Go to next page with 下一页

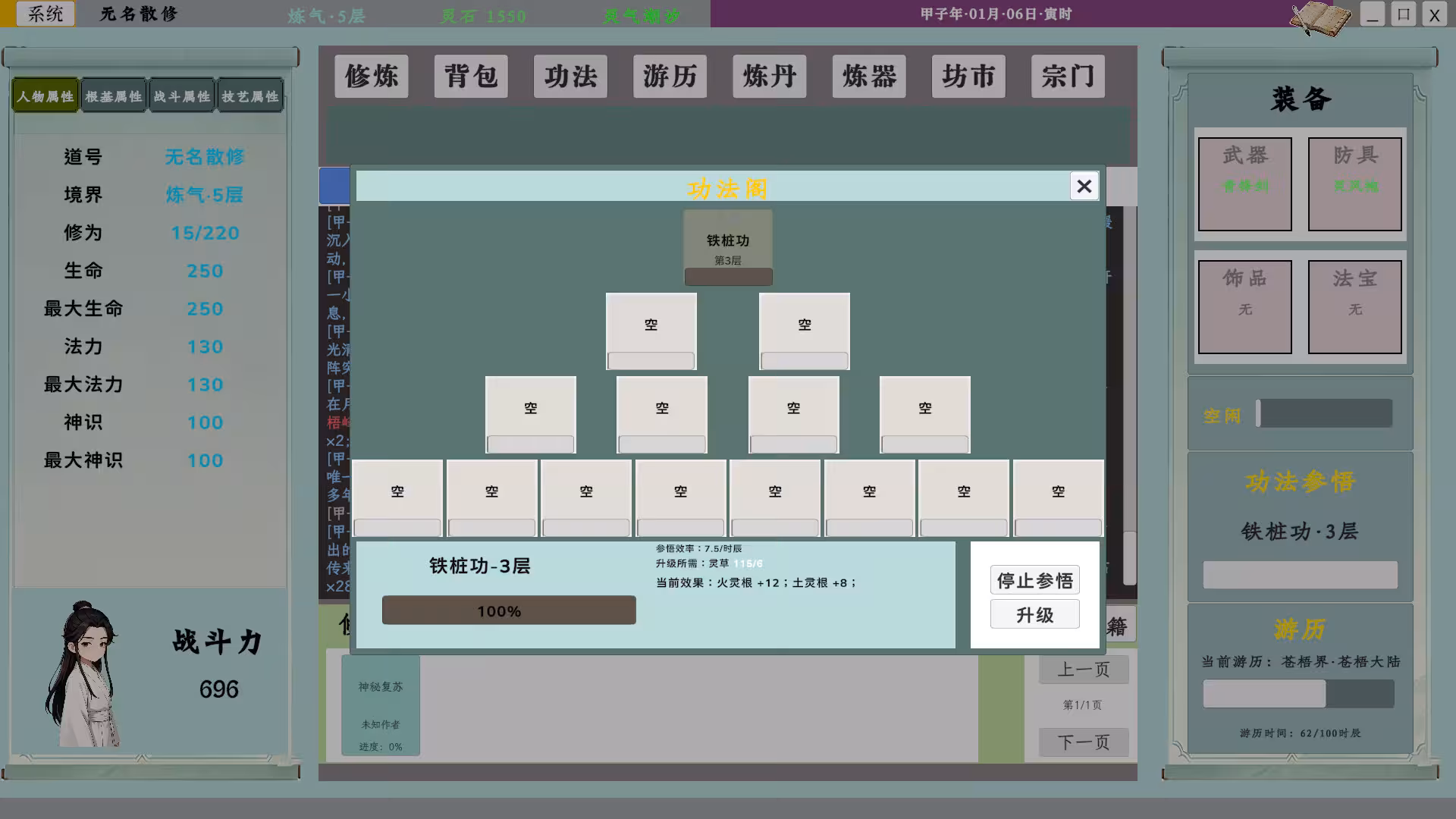[1084, 742]
